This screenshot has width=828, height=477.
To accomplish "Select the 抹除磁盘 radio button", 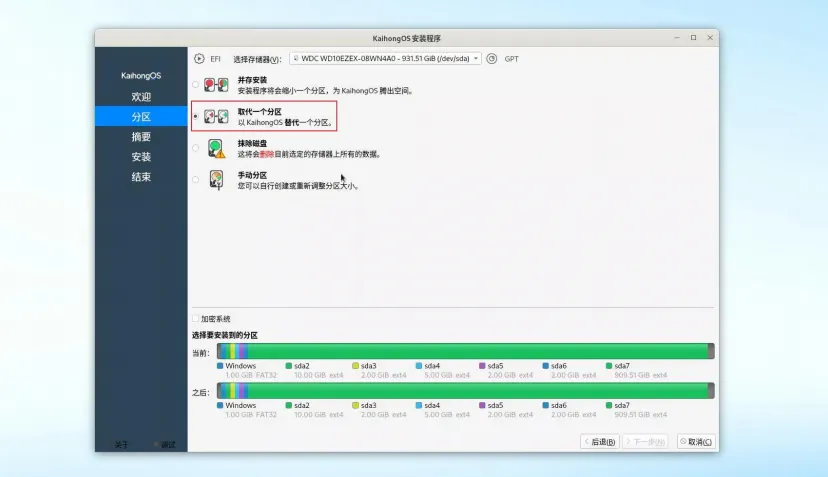I will pos(196,148).
